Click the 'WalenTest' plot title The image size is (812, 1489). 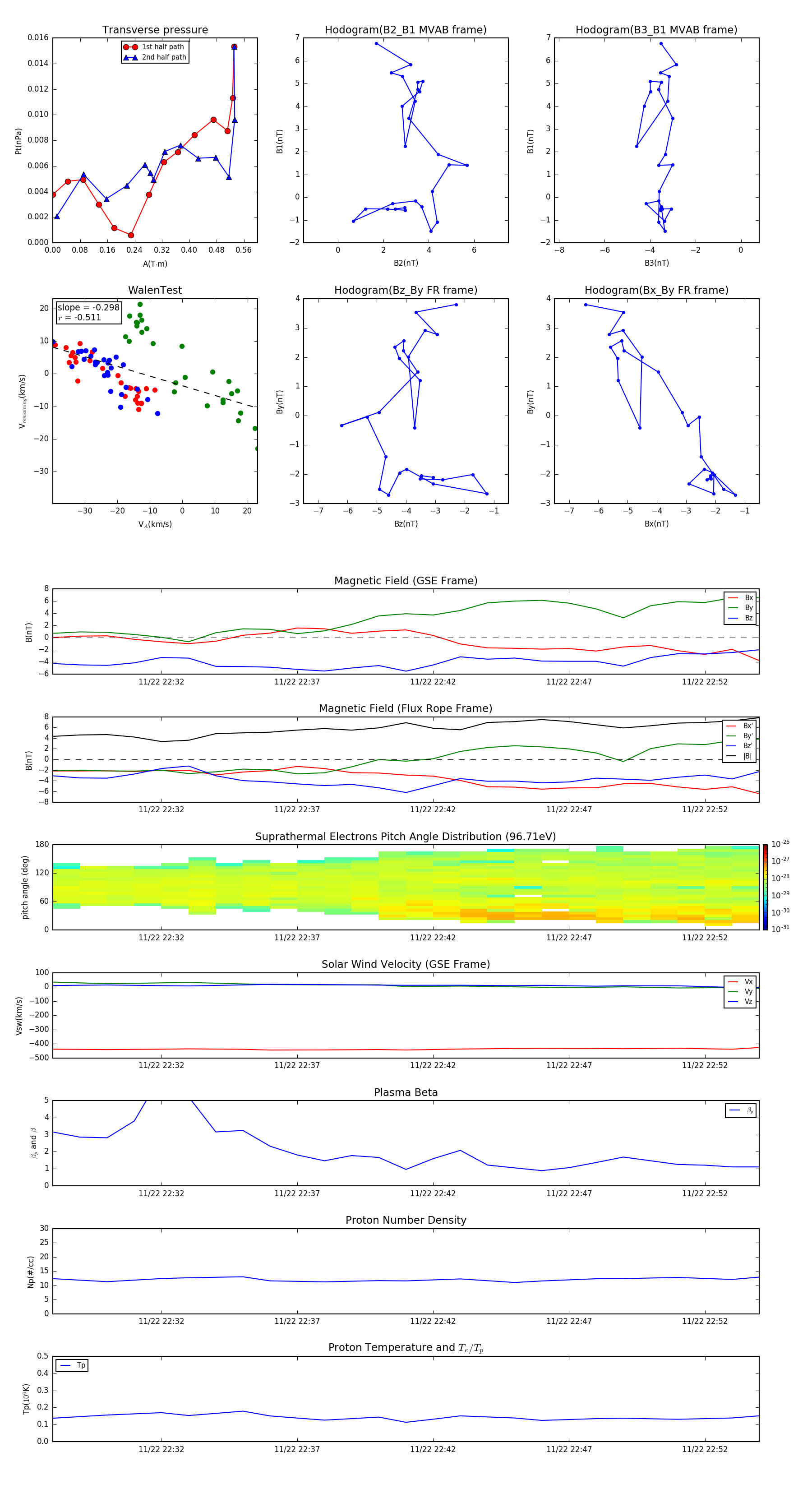click(155, 290)
